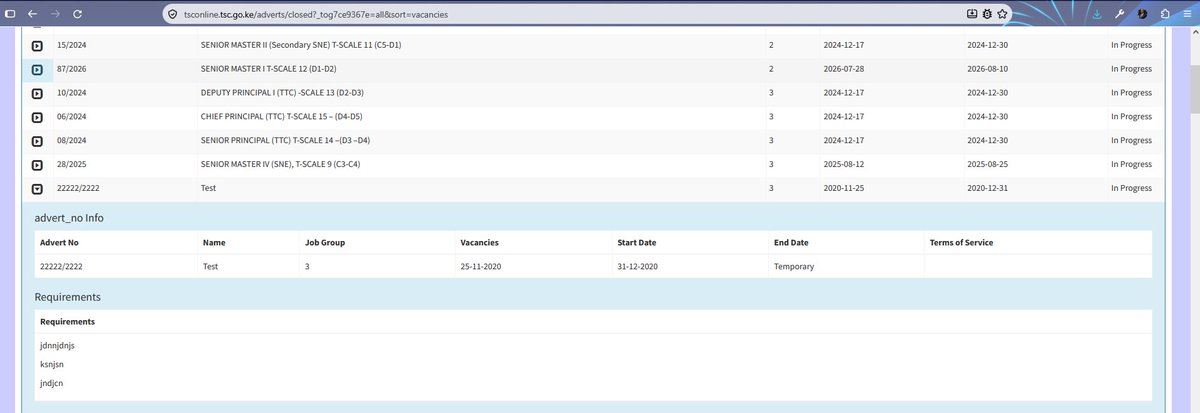Screen dimensions: 1200x413
Task: Select 'SENIOR MASTER IV (SNE), T-SCALE 9' cell
Action: click(280, 164)
